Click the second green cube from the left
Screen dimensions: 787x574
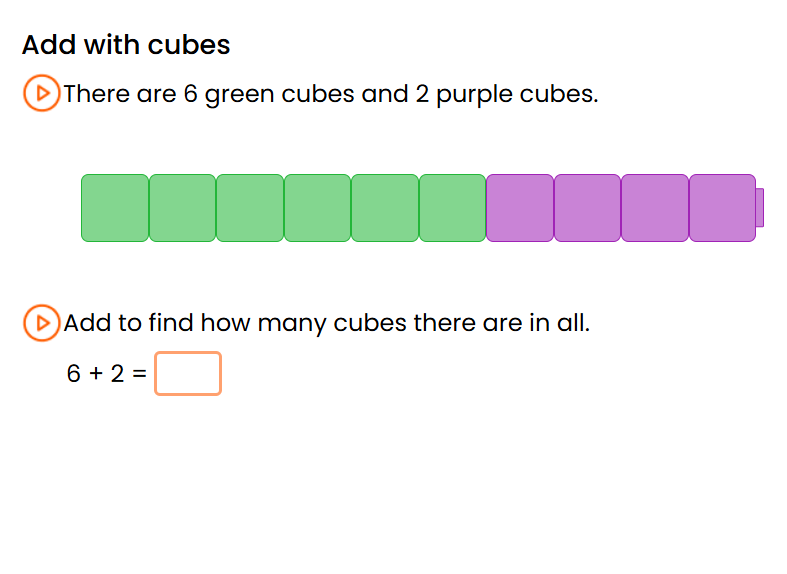pos(182,208)
